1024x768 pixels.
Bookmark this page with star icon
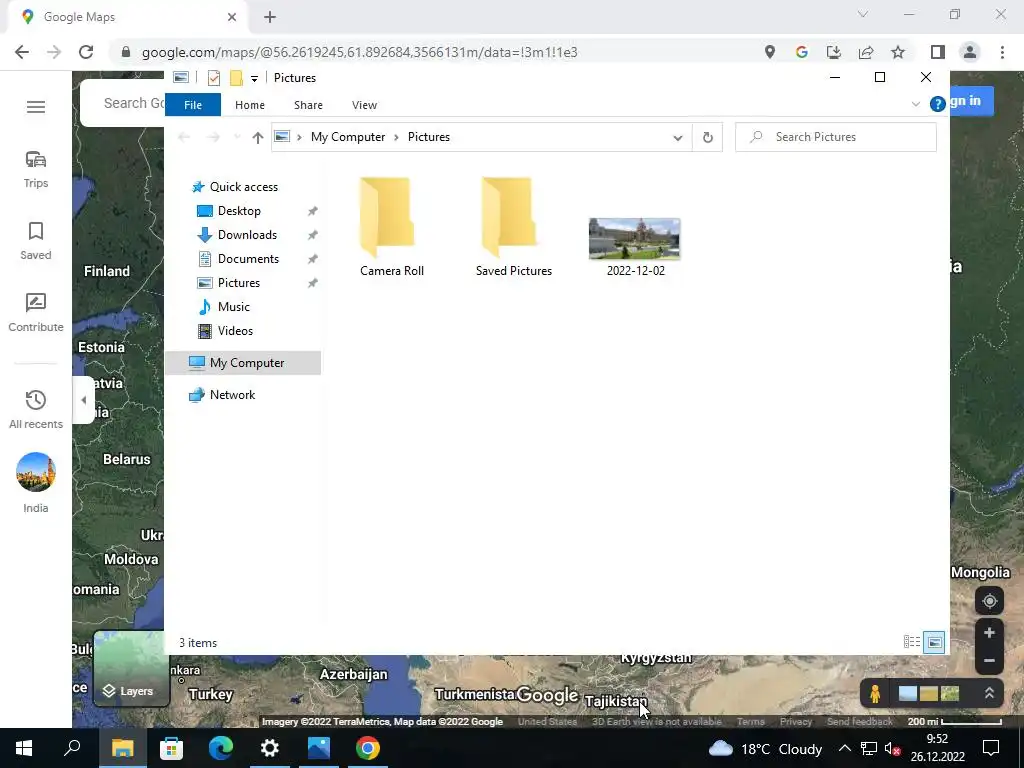click(x=898, y=52)
